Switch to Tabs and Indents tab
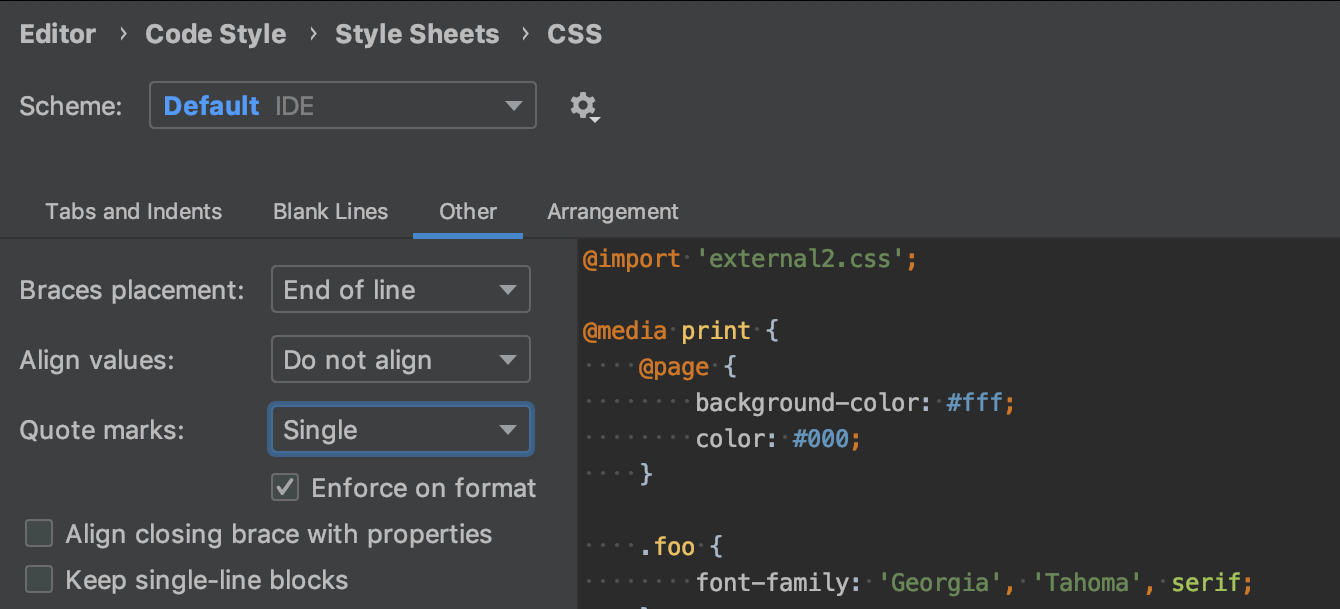This screenshot has width=1340, height=609. point(134,212)
